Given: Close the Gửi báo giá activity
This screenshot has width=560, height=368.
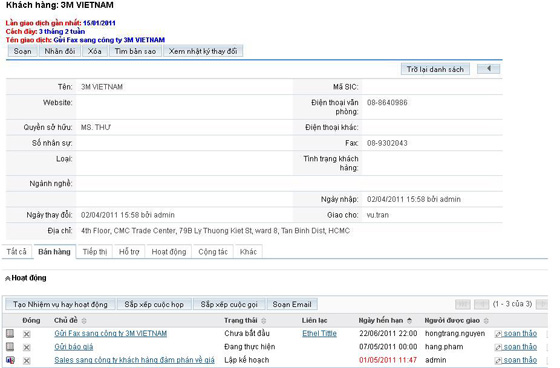Looking at the screenshot, I should click(x=26, y=347).
